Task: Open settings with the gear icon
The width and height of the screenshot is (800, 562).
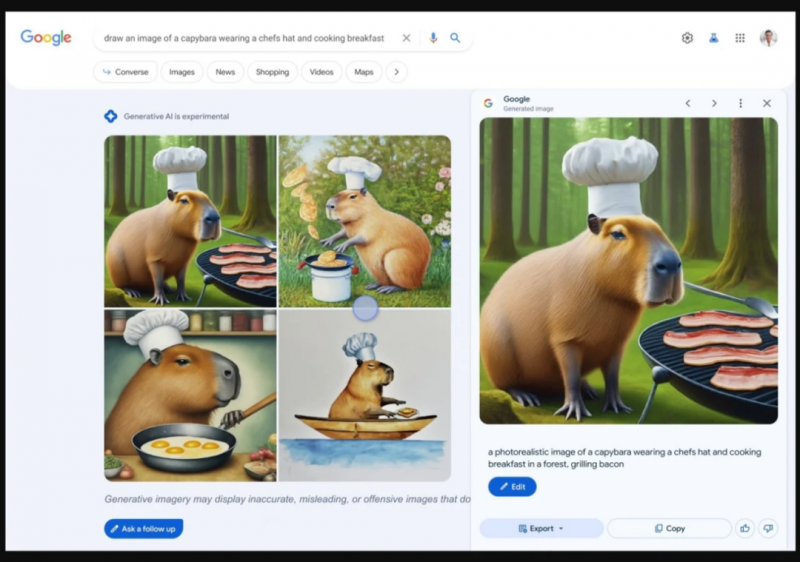Action: pos(687,38)
